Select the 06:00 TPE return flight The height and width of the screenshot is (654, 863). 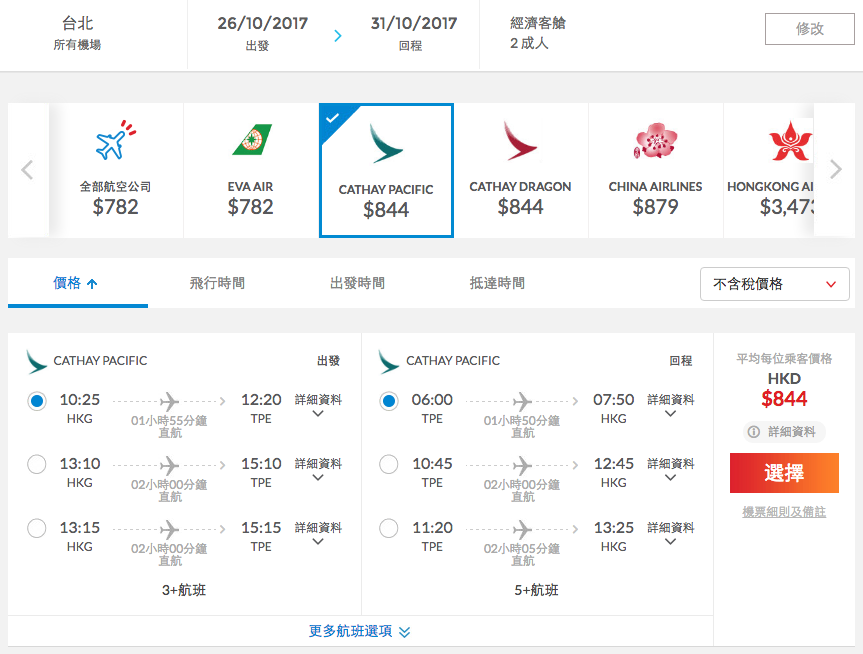[x=389, y=401]
